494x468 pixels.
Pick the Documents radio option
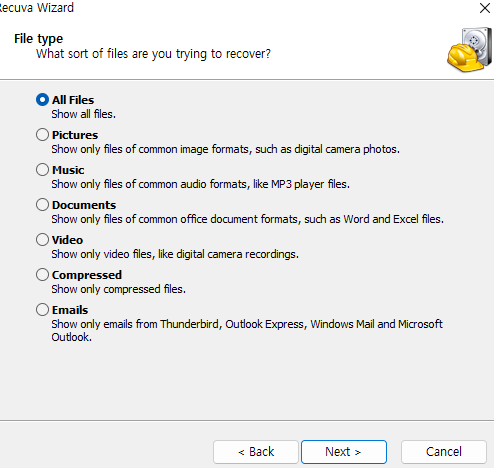pos(42,205)
